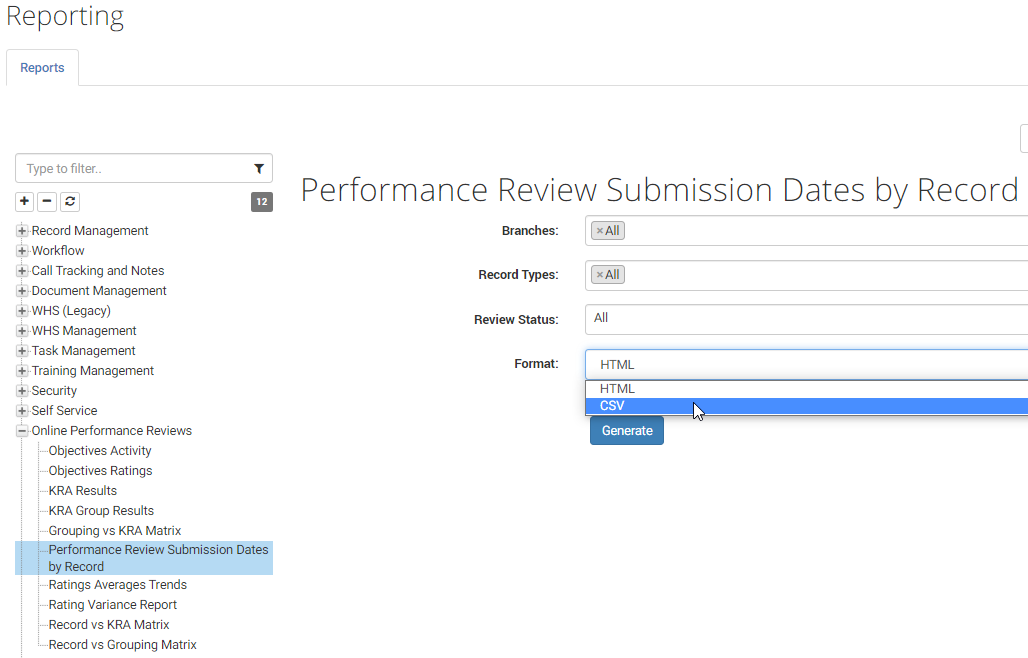Open the Review Status dropdown

point(806,319)
